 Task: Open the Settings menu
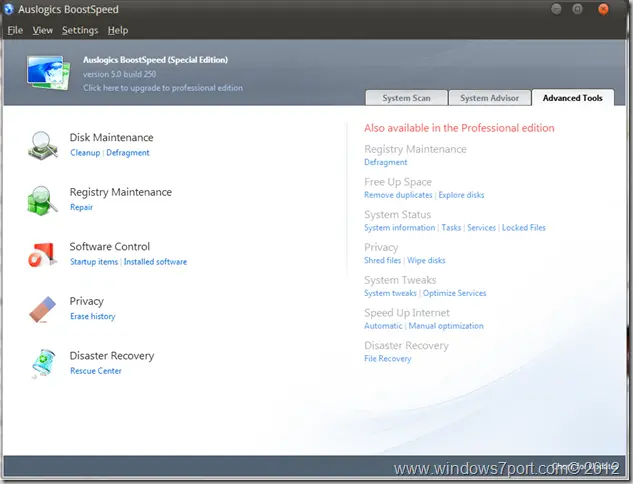pyautogui.click(x=80, y=30)
